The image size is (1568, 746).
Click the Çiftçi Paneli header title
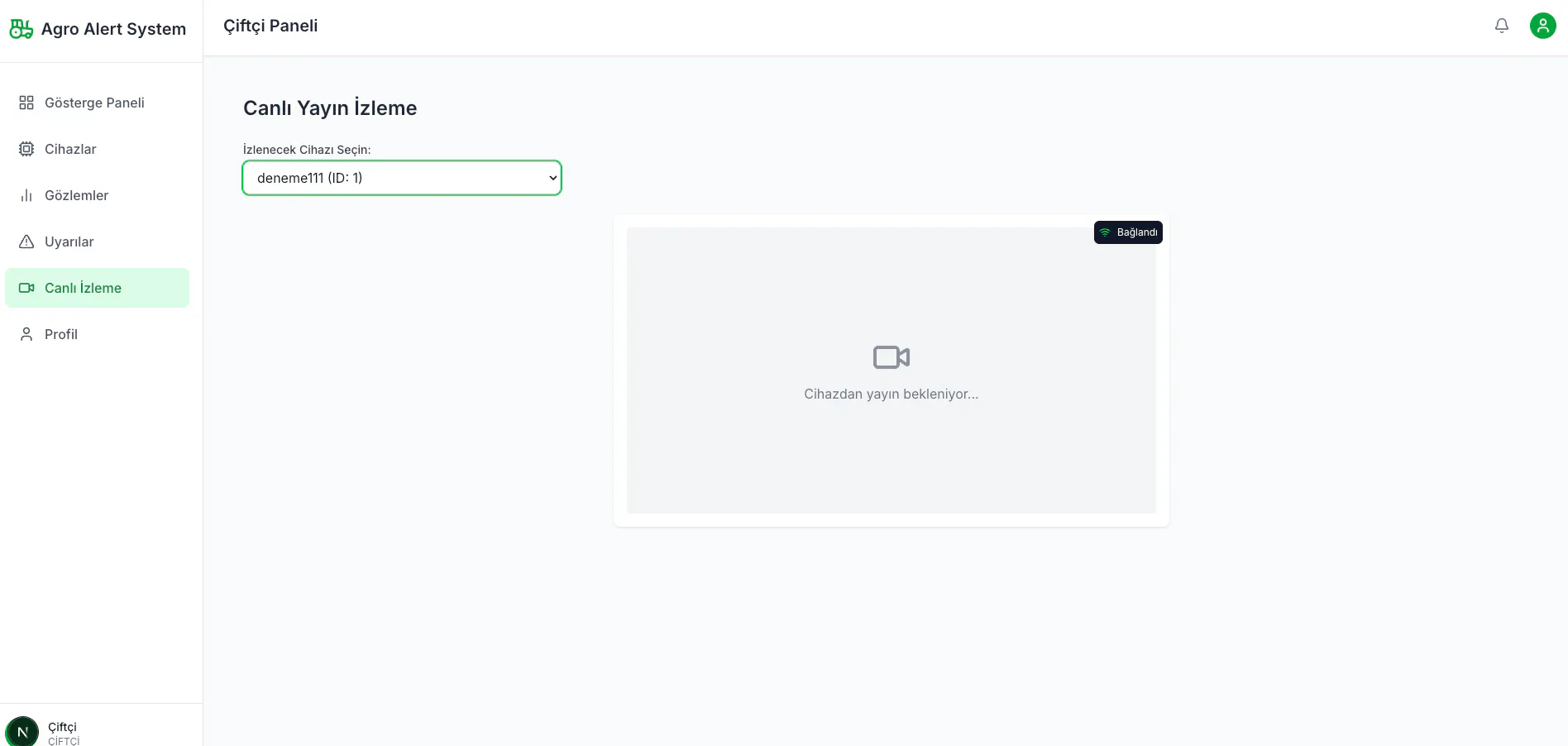[x=270, y=26]
